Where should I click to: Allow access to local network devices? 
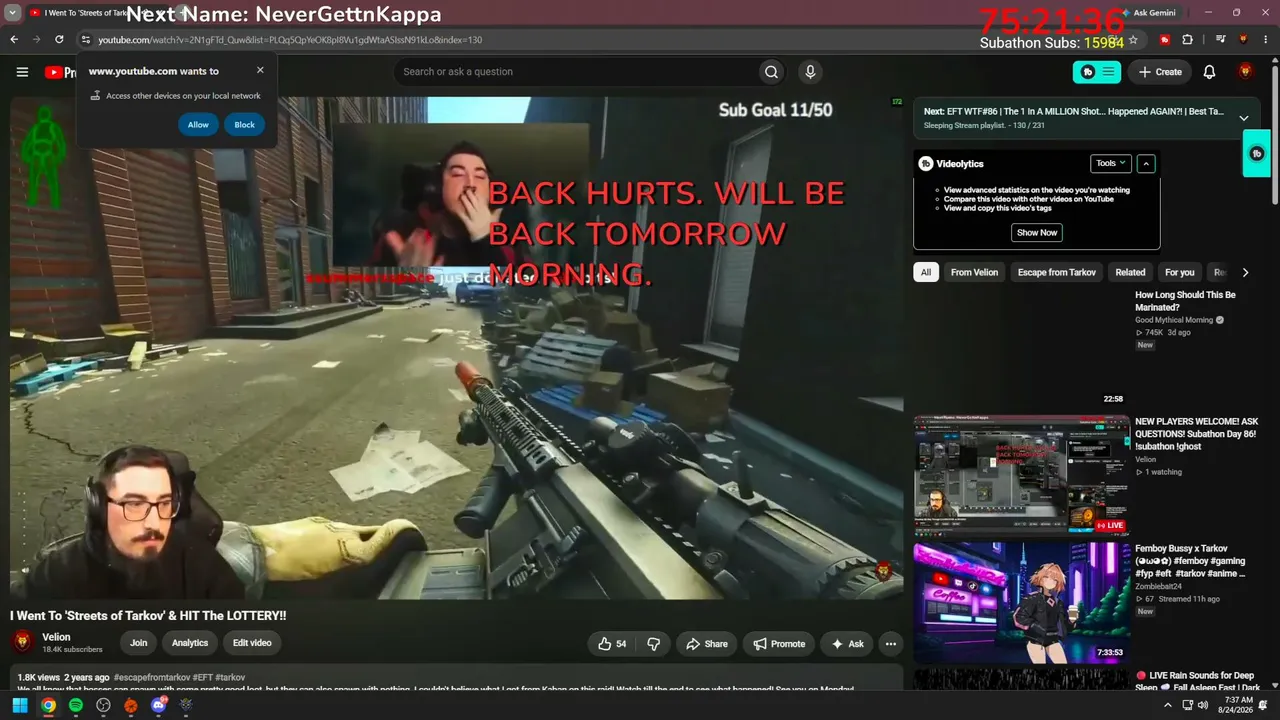(x=198, y=125)
